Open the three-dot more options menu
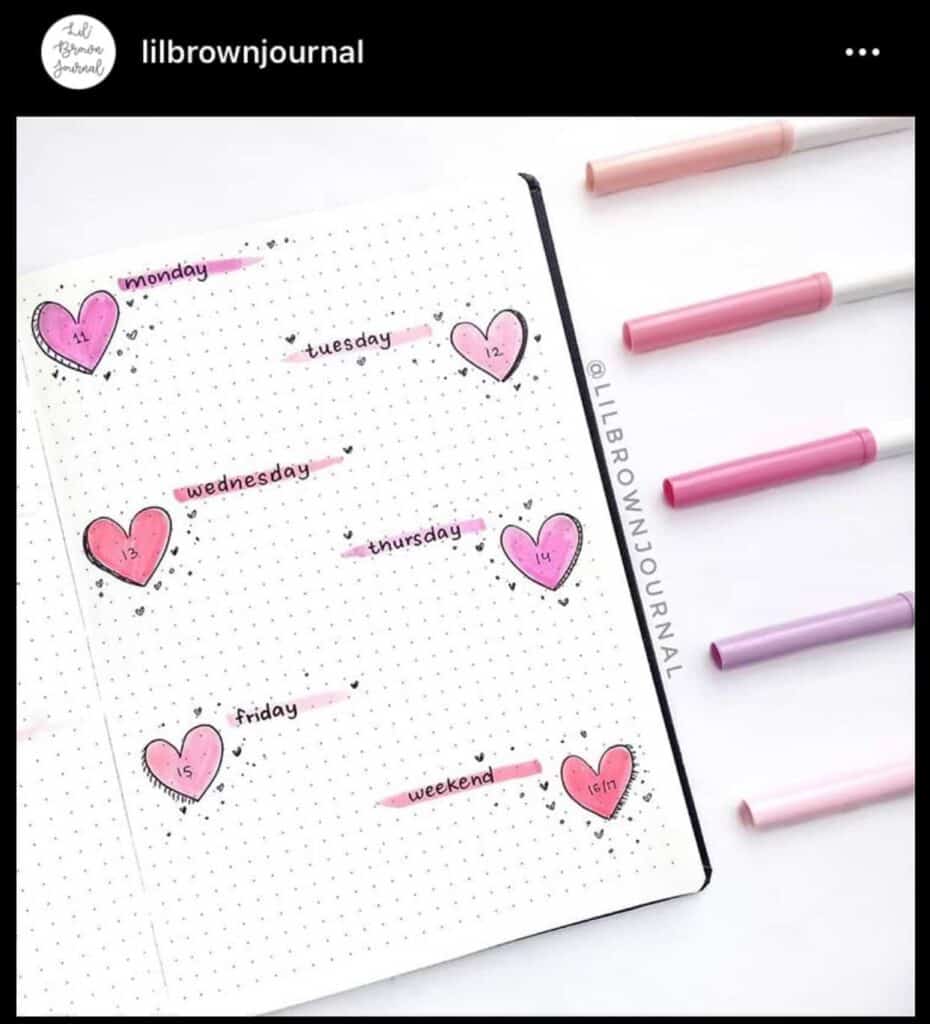930x1024 pixels. pos(862,52)
